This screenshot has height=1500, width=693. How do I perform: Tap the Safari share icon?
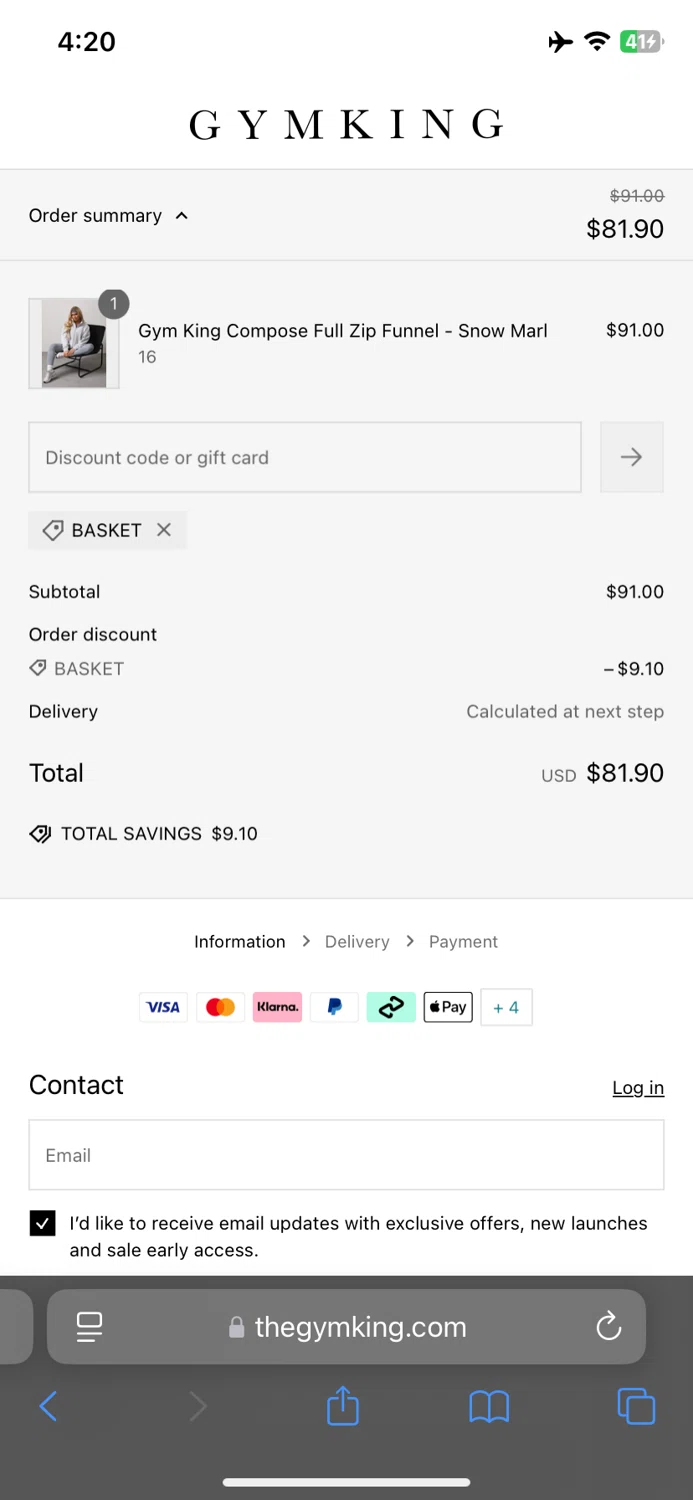coord(342,1405)
